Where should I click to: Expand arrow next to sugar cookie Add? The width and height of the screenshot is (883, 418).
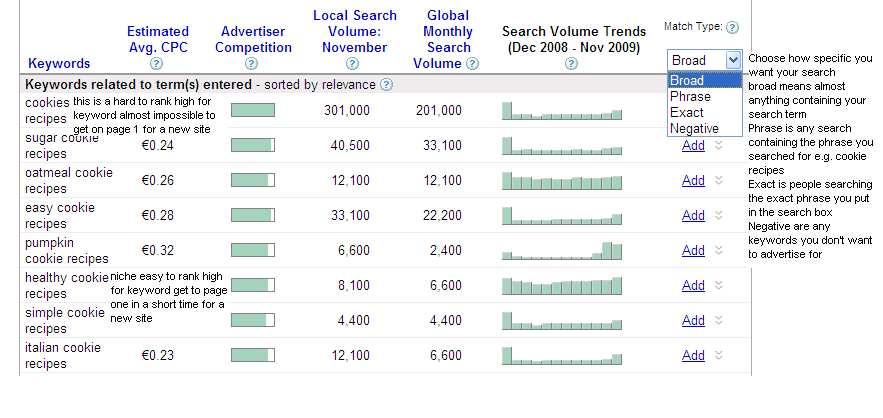tap(717, 146)
